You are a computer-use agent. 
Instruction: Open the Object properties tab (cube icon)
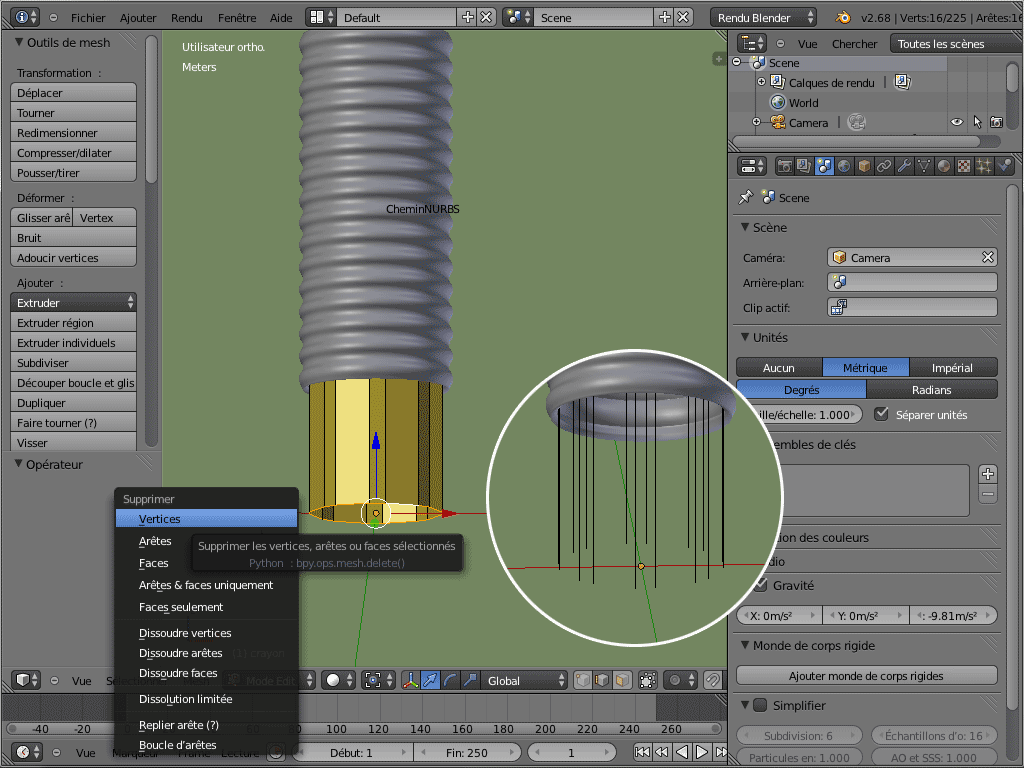pos(864,167)
